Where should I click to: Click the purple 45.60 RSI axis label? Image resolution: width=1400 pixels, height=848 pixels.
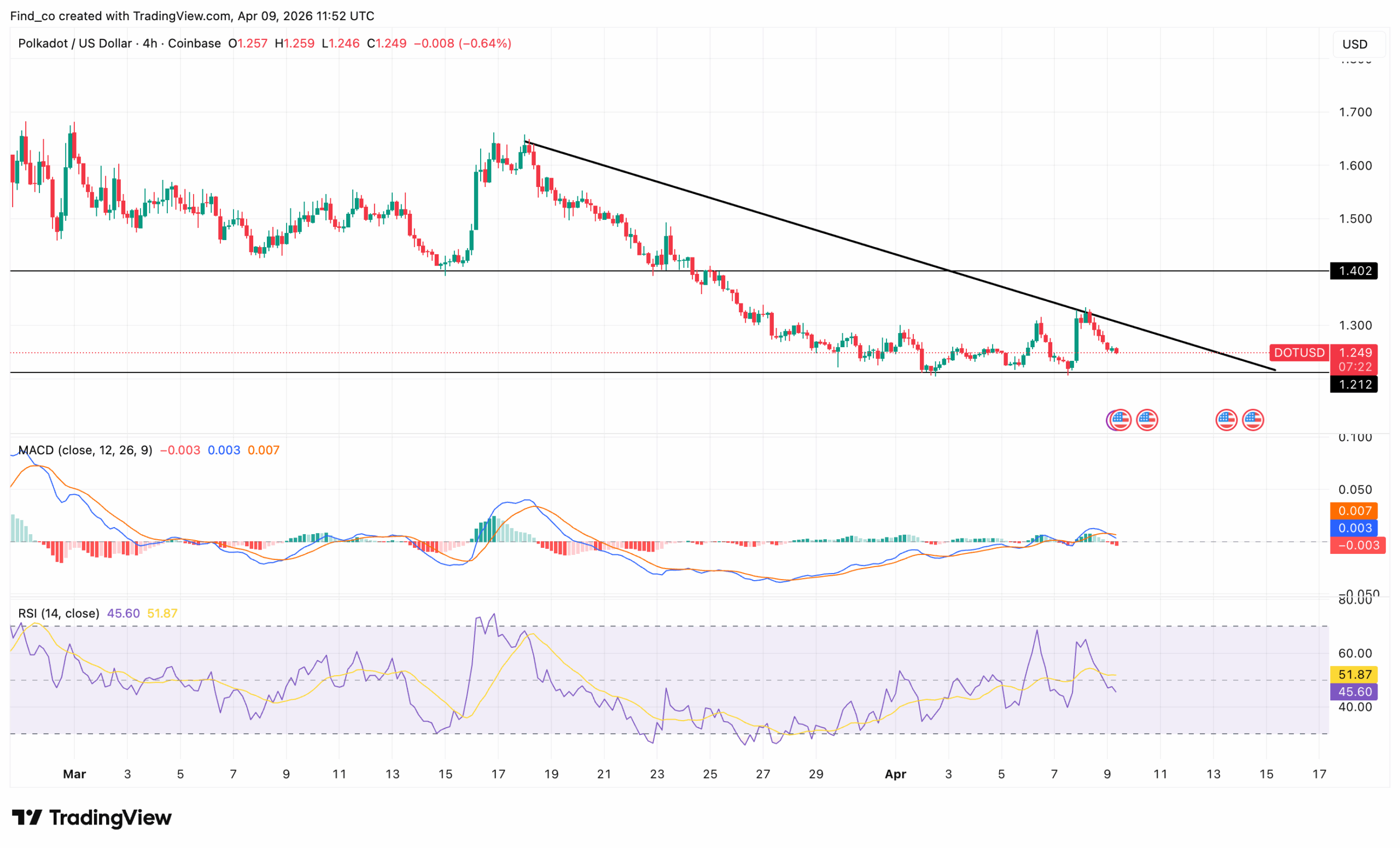[1354, 692]
